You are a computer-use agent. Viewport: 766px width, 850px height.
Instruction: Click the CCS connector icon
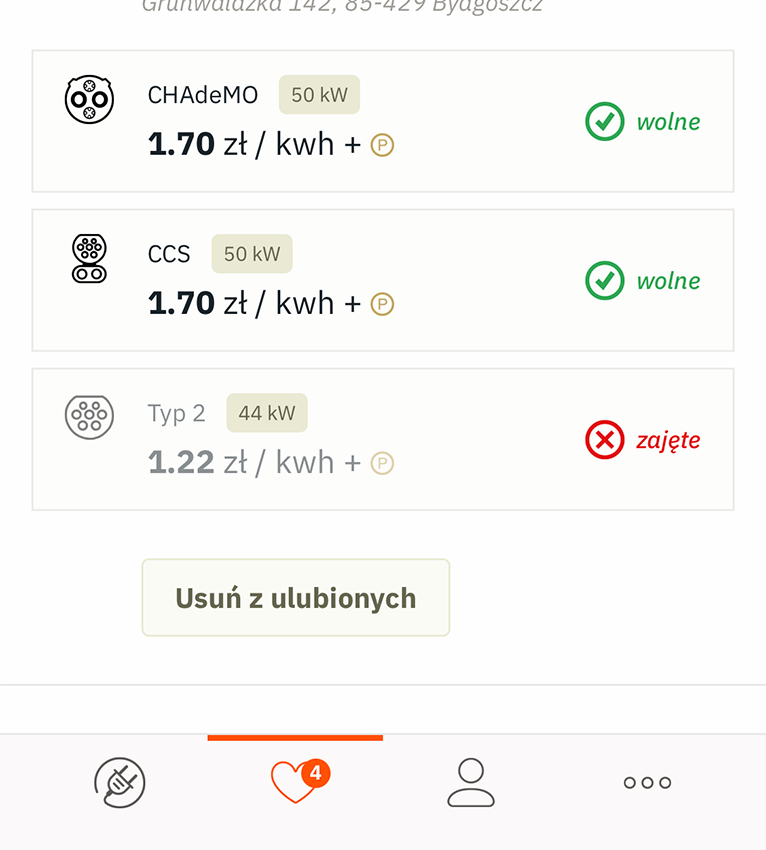click(89, 258)
